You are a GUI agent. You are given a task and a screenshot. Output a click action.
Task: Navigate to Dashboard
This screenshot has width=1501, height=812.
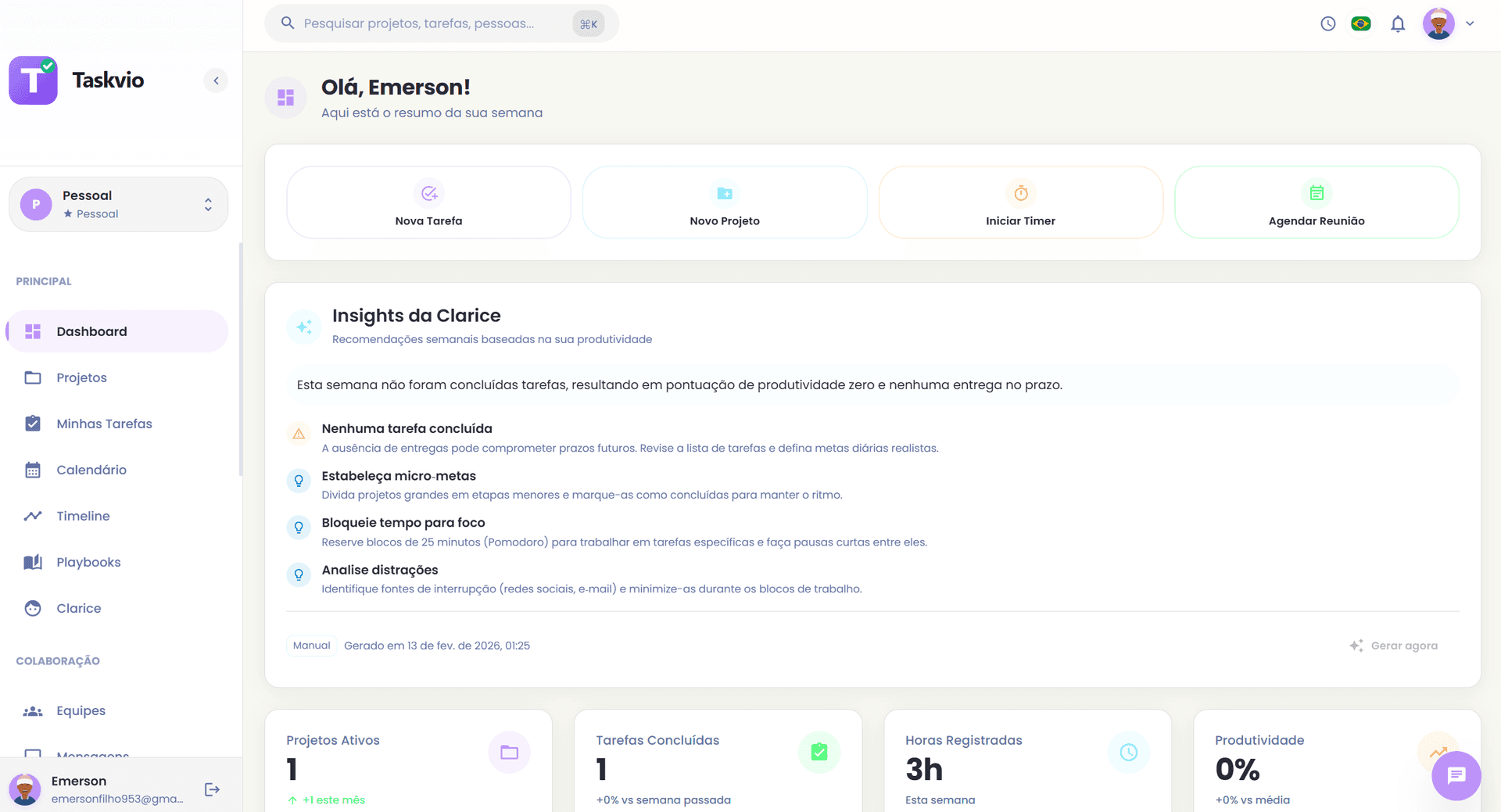91,331
